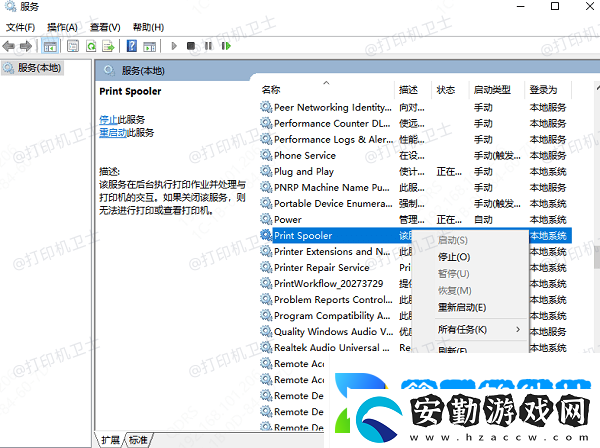Click the scroll-up arrow of services list
This screenshot has height=448, width=600.
click(x=597, y=88)
